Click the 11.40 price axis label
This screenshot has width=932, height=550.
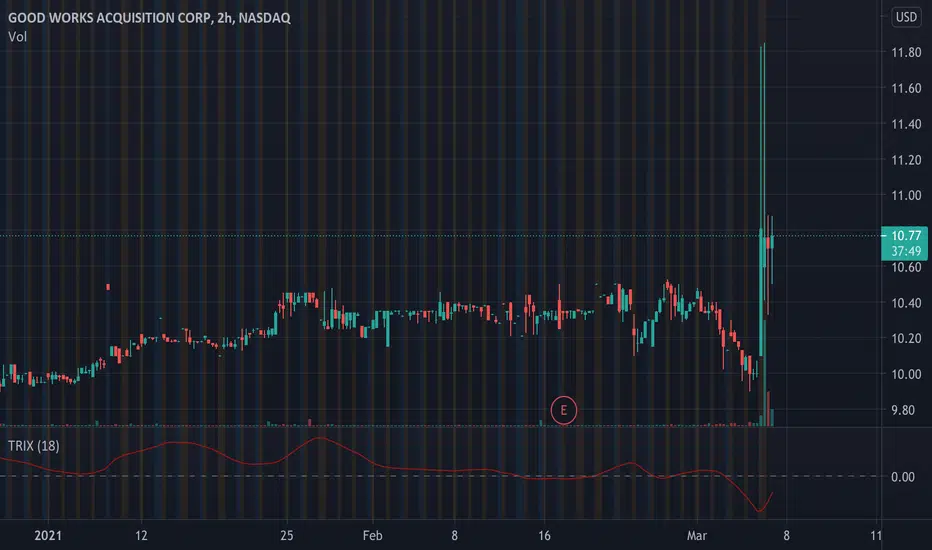906,124
